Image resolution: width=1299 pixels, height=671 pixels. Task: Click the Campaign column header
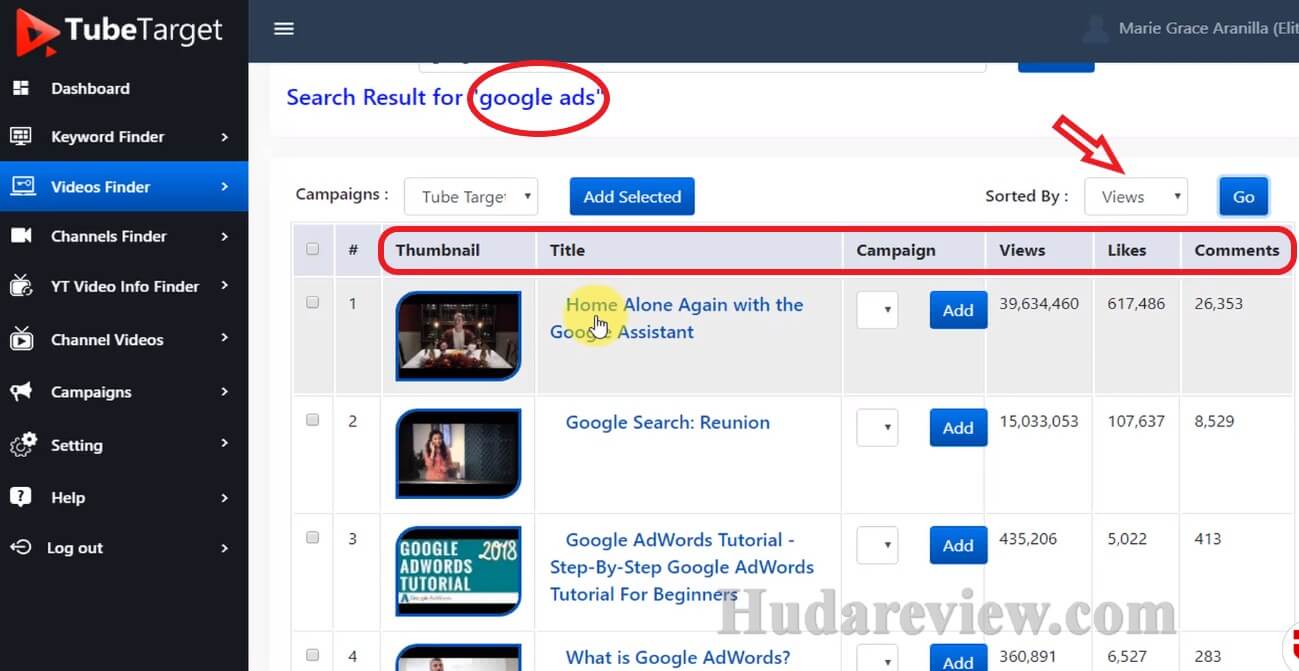896,250
